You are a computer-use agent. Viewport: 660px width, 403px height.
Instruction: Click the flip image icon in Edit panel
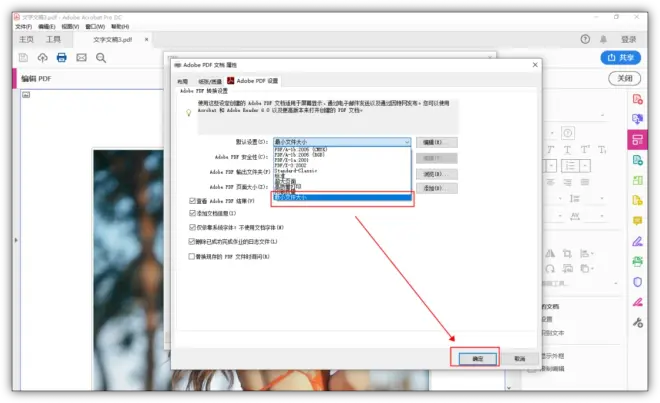tap(550, 253)
